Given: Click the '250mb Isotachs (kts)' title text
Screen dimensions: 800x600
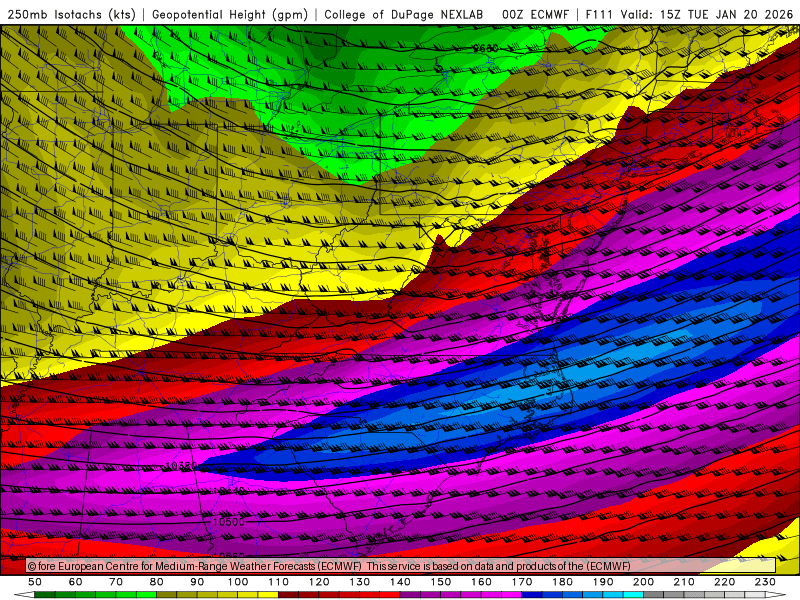Looking at the screenshot, I should 71,15.
